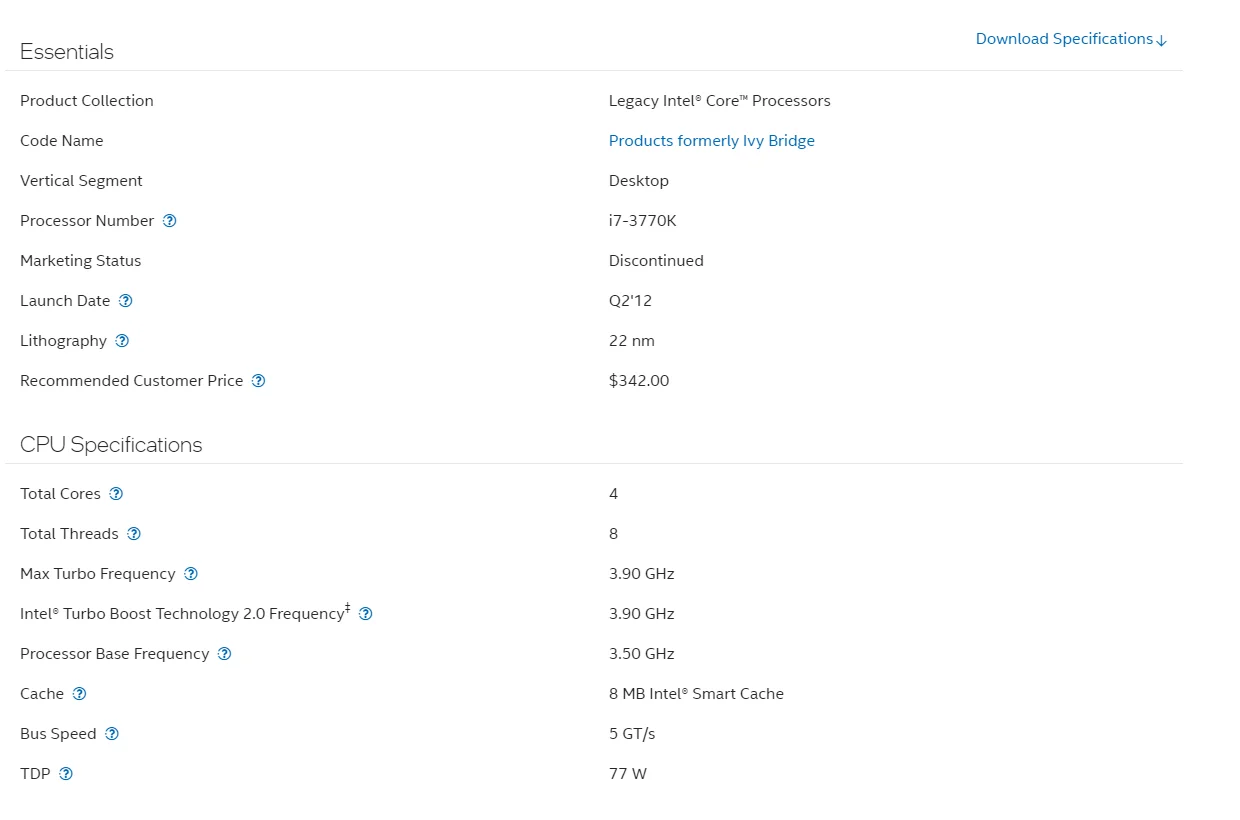Viewport: 1240px width, 820px height.
Task: Click the CPU Specifications section heading
Action: [x=111, y=445]
